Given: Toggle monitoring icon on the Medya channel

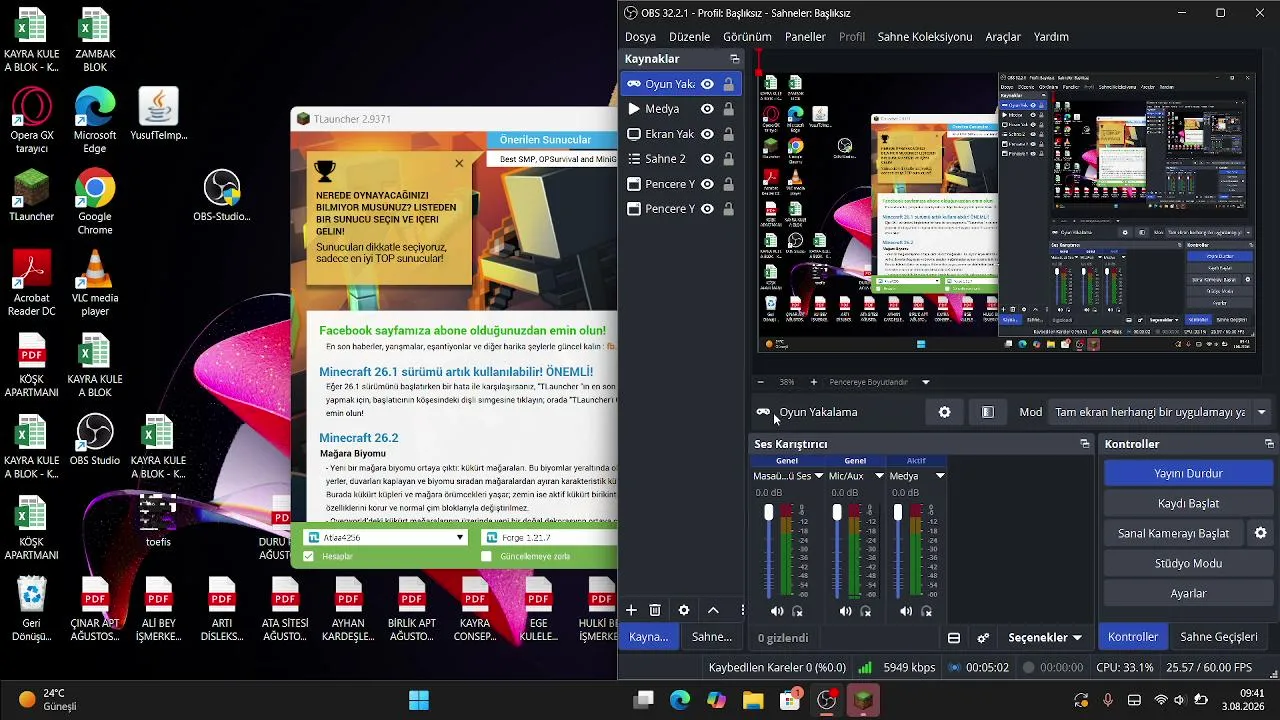Looking at the screenshot, I should point(926,611).
